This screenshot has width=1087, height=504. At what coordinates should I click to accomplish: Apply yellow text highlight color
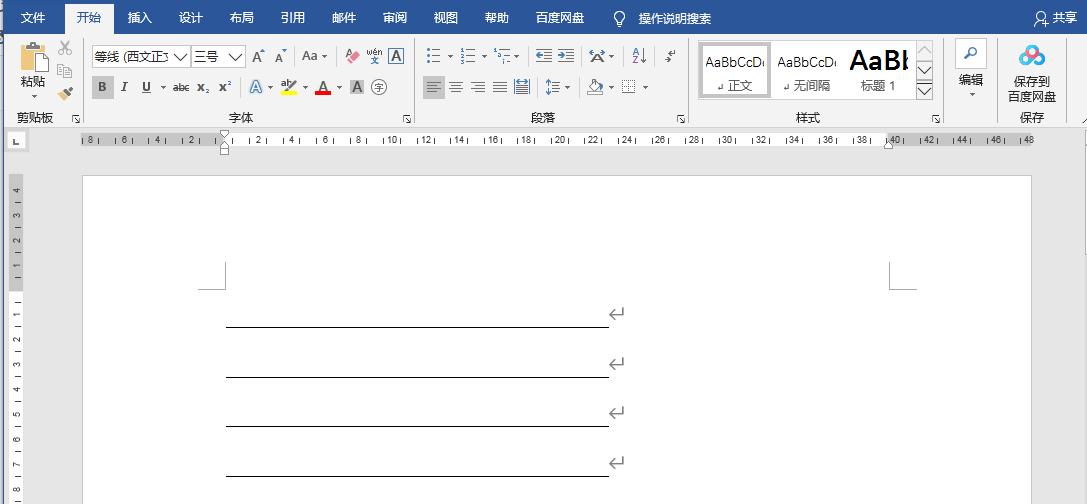coord(289,87)
